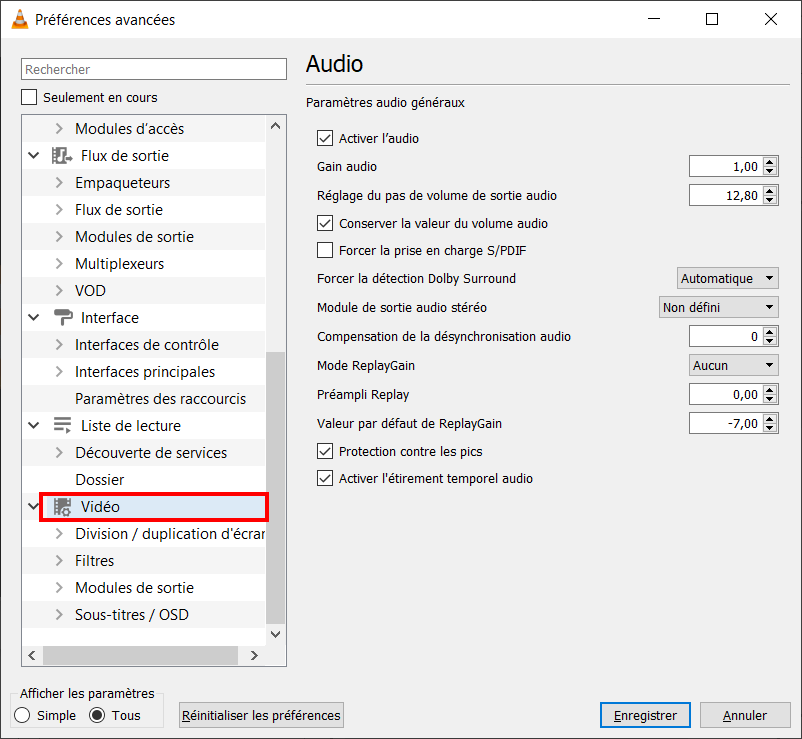Viewport: 802px width, 739px height.
Task: Click the Interface paint roller icon
Action: pos(63,318)
